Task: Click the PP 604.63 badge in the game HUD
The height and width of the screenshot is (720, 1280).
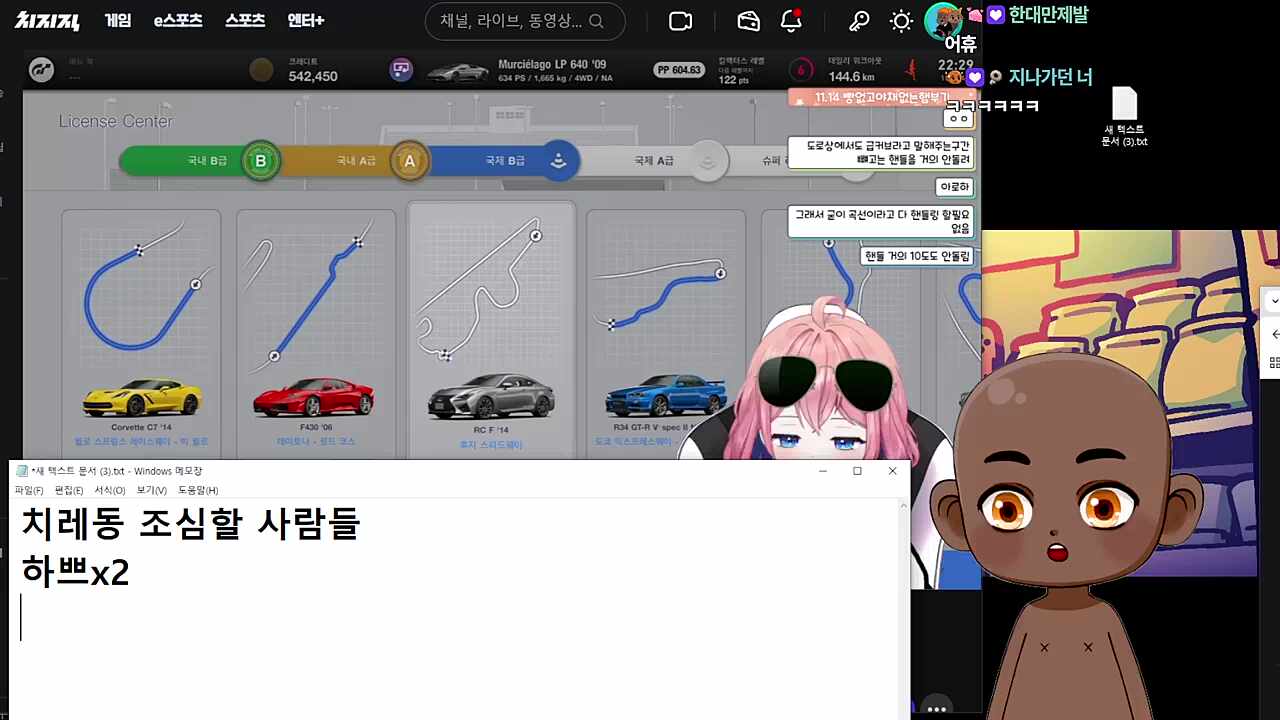Action: pyautogui.click(x=678, y=70)
